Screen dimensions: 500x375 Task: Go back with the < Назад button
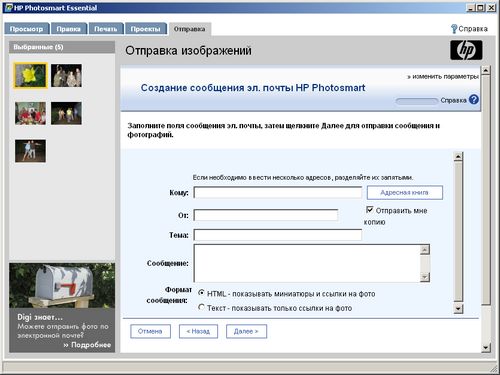coord(198,331)
